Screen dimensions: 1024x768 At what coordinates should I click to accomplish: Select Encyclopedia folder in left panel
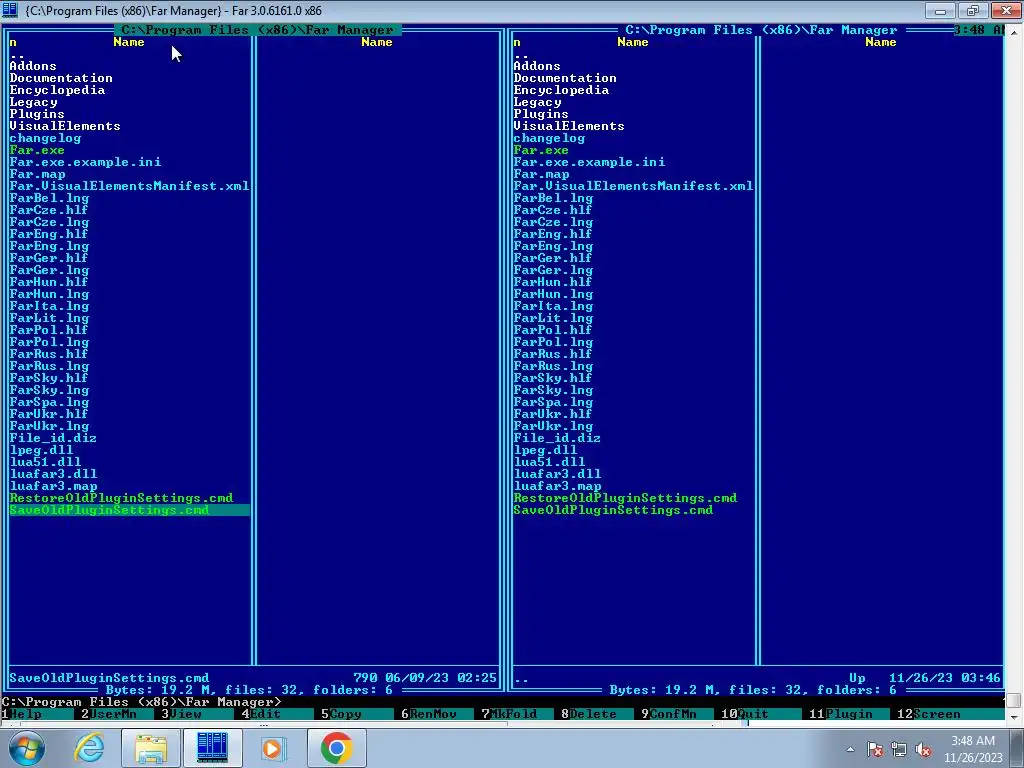(57, 90)
